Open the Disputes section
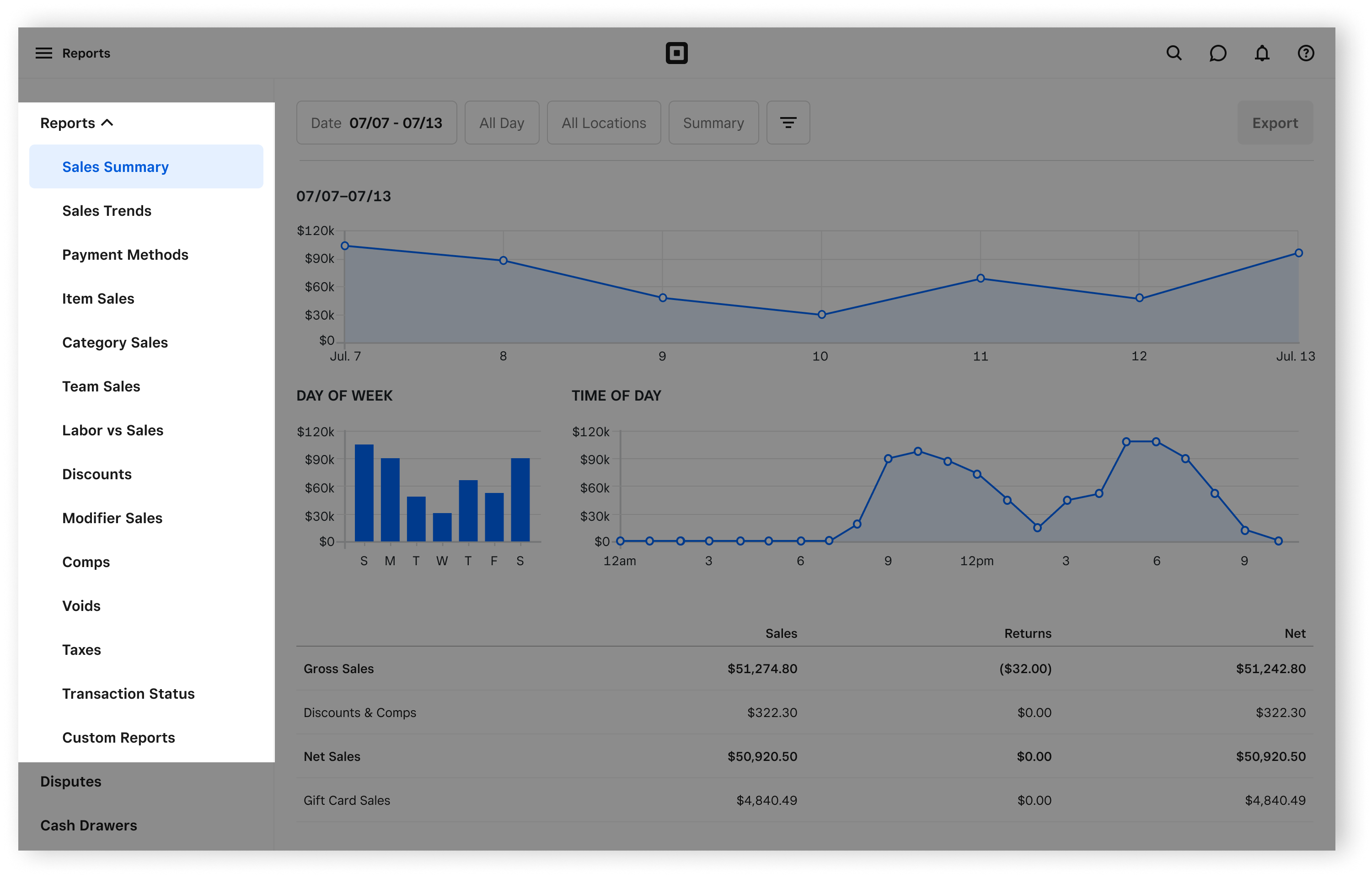Viewport: 1372px width, 878px height. pyautogui.click(x=71, y=782)
